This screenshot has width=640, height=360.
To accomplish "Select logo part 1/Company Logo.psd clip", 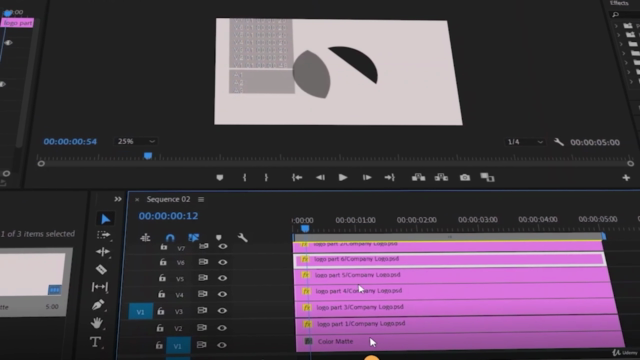I will click(x=458, y=324).
